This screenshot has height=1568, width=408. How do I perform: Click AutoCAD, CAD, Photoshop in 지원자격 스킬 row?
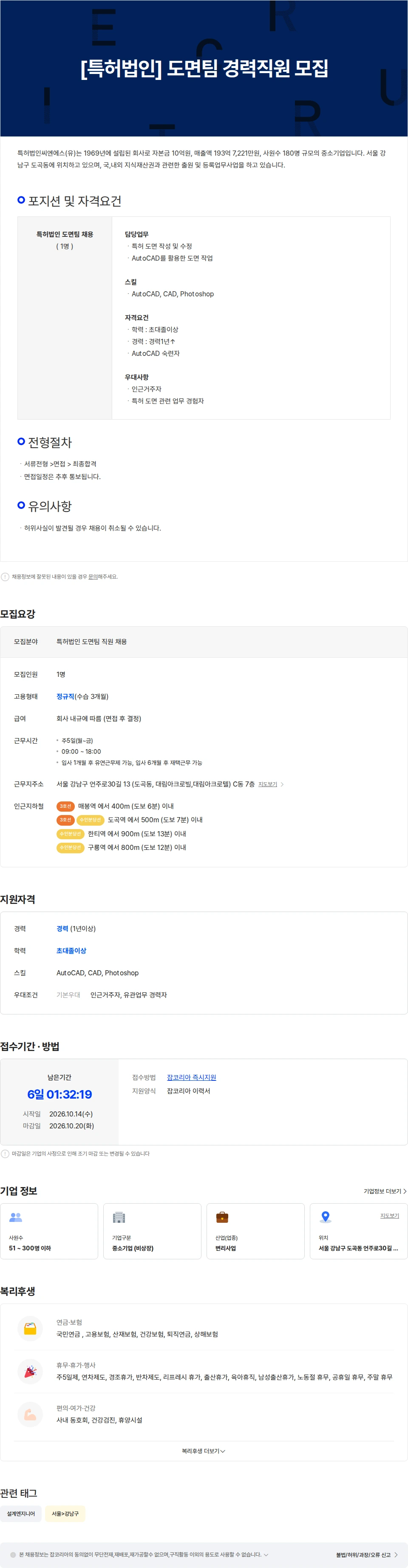97,973
